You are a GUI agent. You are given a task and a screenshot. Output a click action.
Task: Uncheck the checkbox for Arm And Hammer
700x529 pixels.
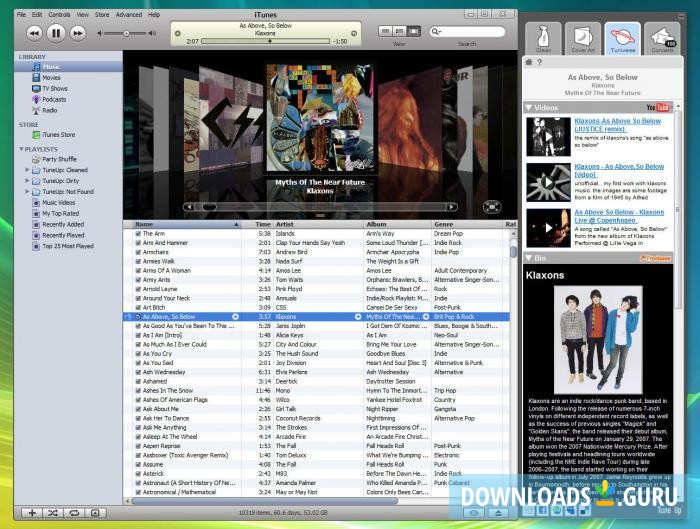point(138,243)
